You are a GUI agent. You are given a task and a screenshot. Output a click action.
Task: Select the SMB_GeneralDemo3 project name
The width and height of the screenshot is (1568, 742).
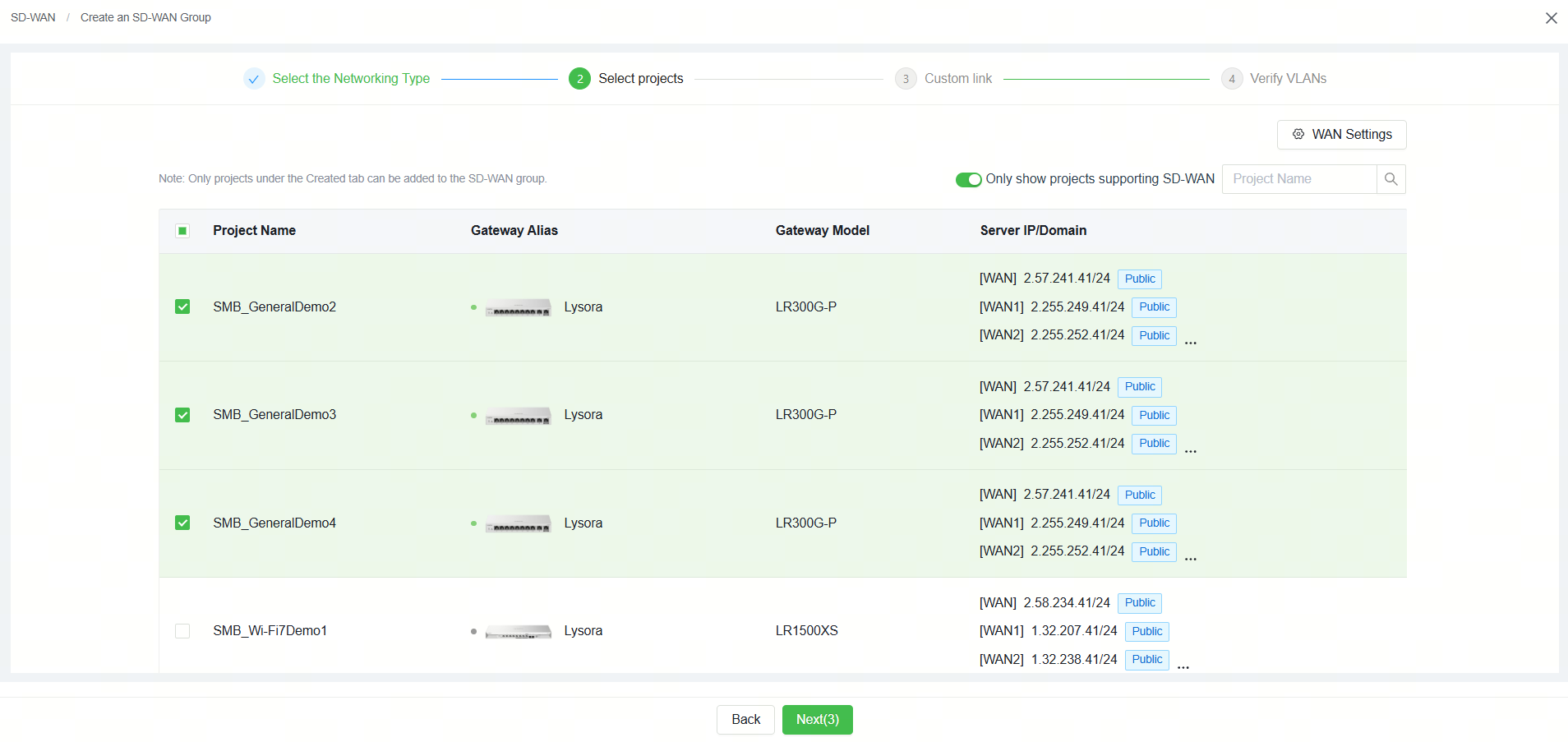click(x=274, y=415)
